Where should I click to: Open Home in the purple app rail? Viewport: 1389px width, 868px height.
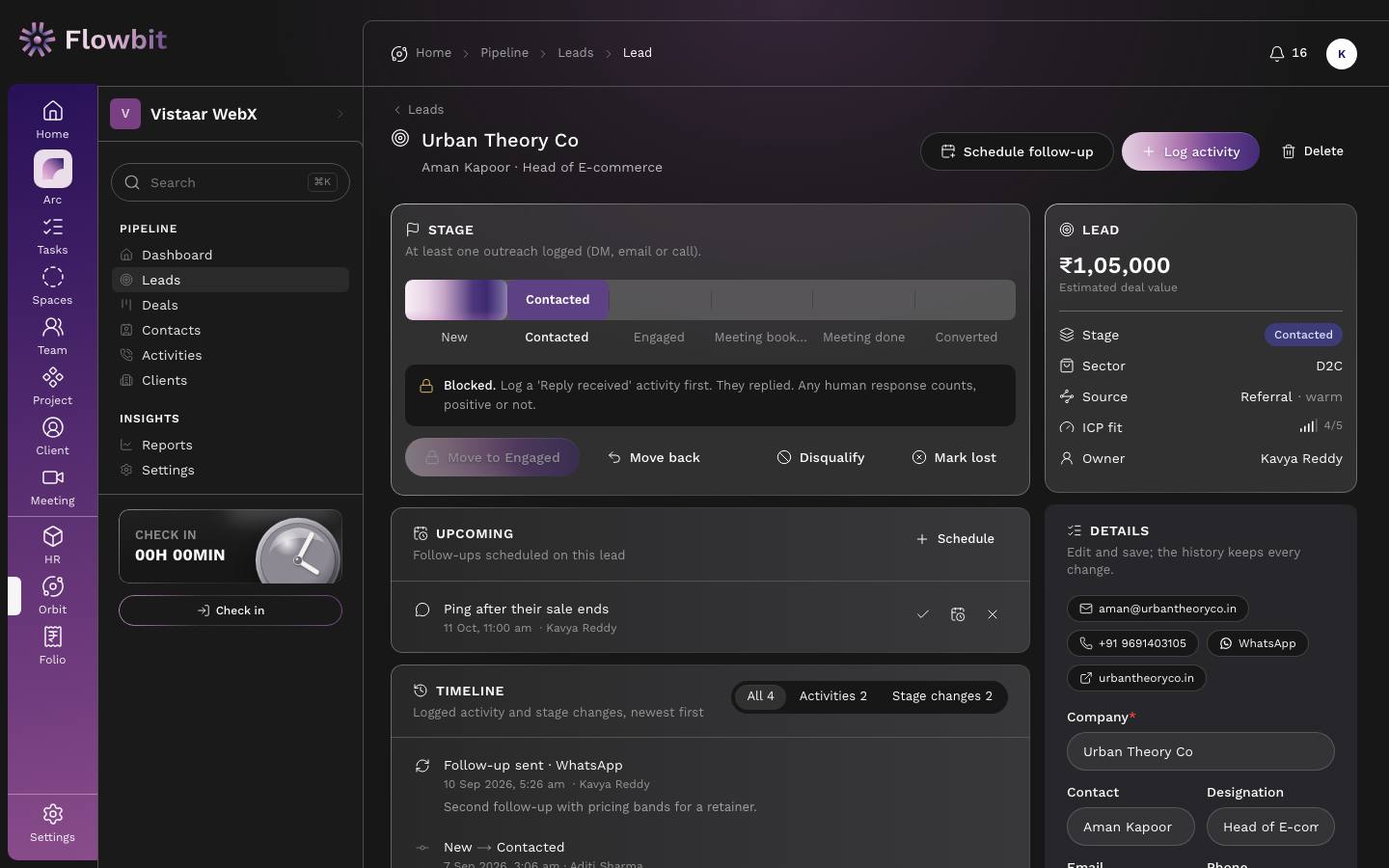pos(52,120)
